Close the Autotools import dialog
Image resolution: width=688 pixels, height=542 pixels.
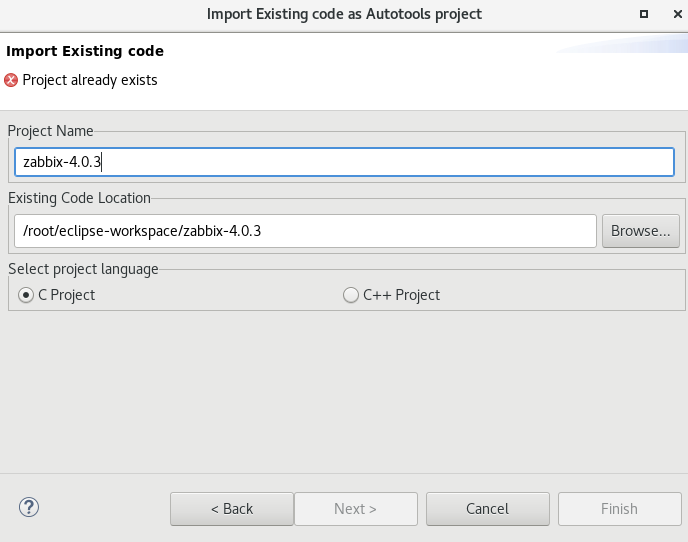tap(677, 14)
